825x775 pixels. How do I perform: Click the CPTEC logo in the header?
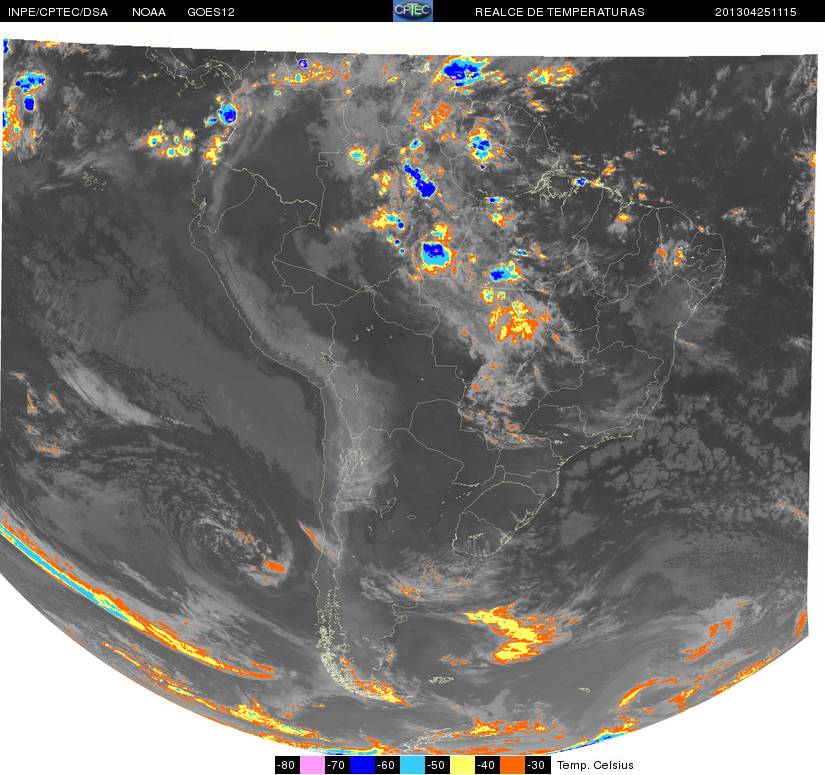click(413, 11)
